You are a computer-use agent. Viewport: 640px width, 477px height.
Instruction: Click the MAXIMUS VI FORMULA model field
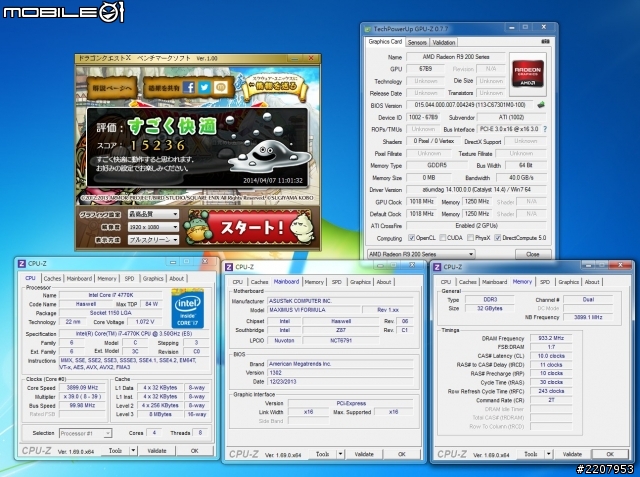pyautogui.click(x=314, y=310)
